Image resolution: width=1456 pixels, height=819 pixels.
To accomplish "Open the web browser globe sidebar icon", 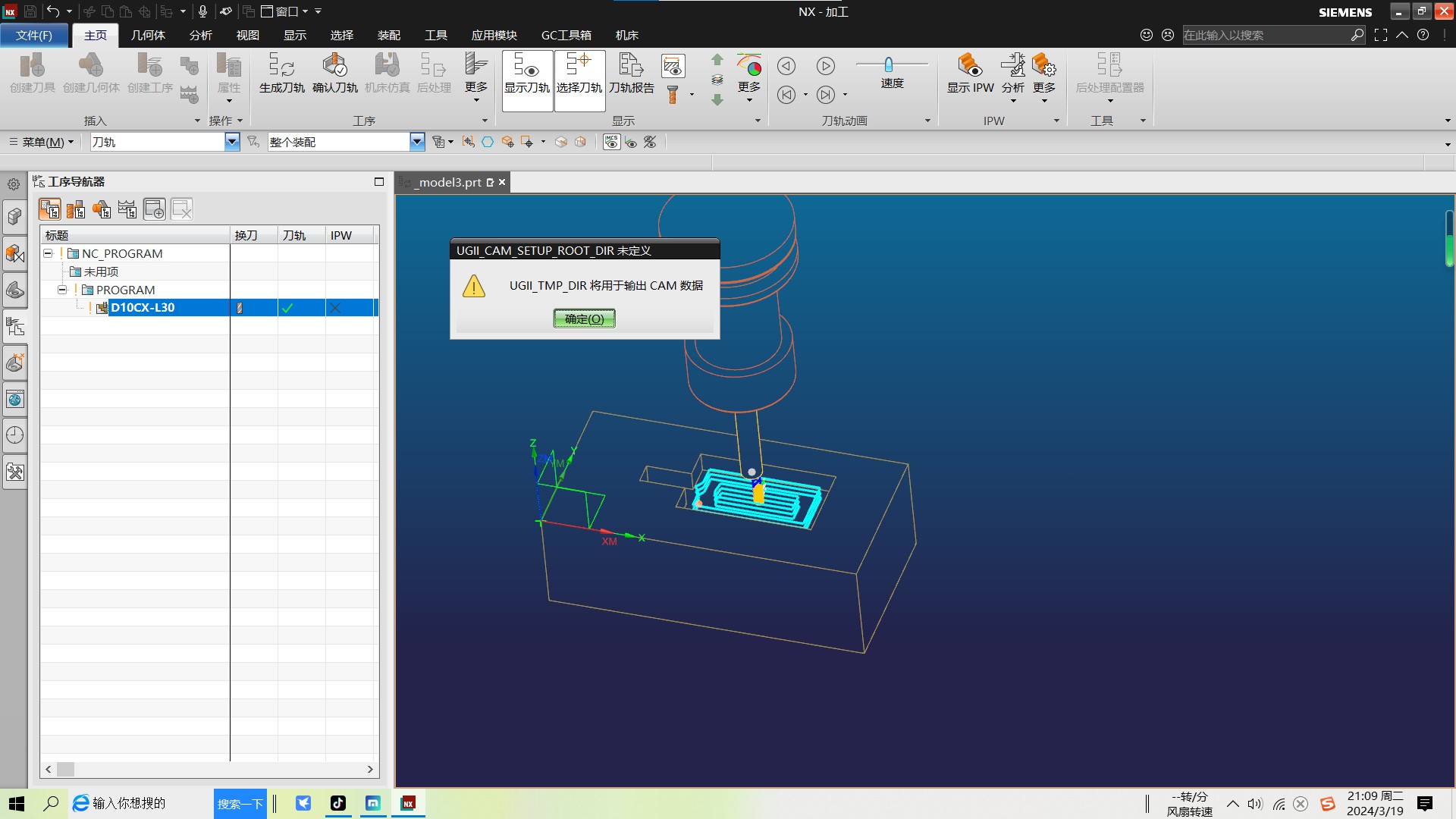I will click(x=14, y=399).
